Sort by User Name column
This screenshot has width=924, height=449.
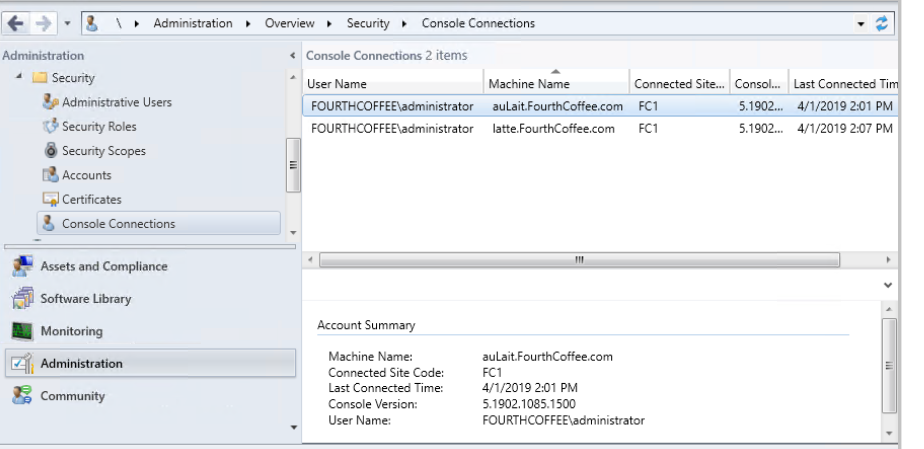pyautogui.click(x=393, y=84)
